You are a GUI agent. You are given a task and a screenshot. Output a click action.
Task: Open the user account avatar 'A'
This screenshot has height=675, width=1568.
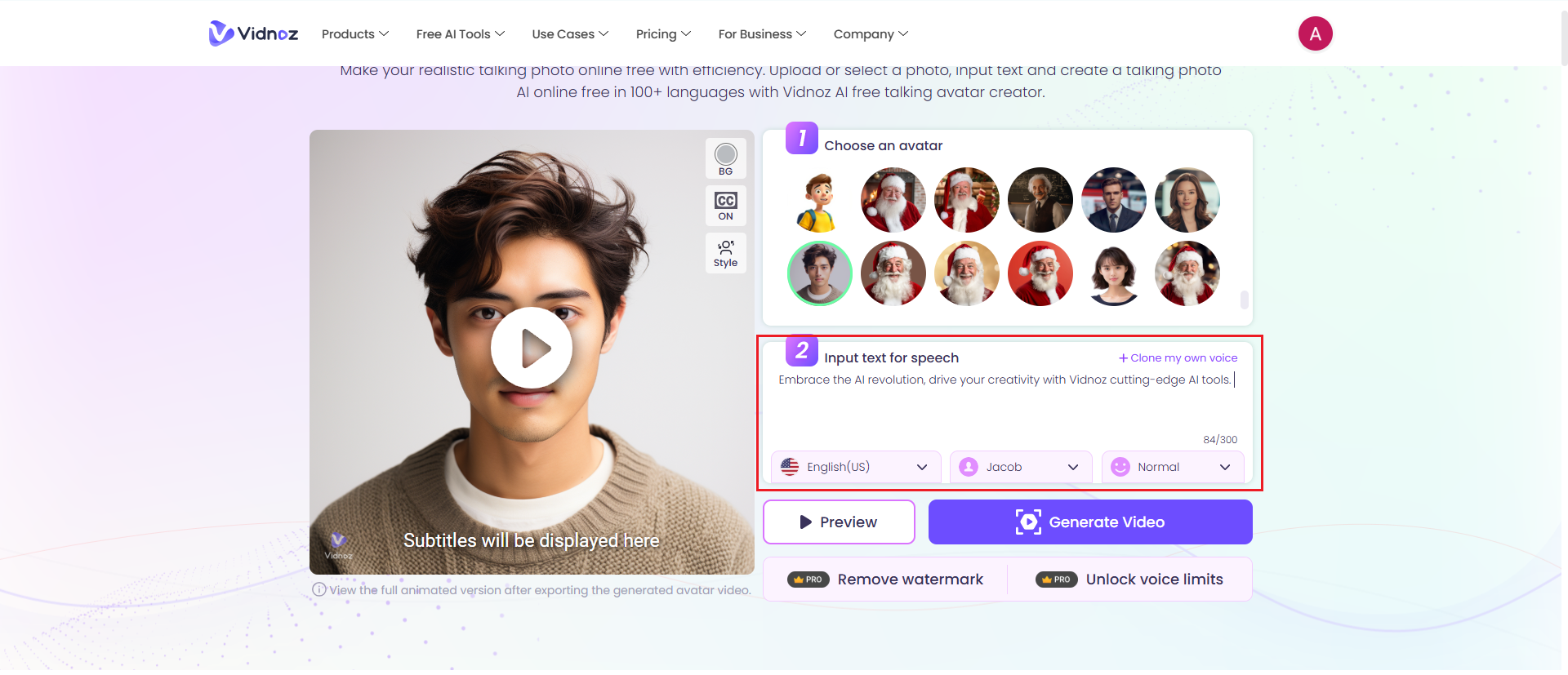[x=1315, y=33]
